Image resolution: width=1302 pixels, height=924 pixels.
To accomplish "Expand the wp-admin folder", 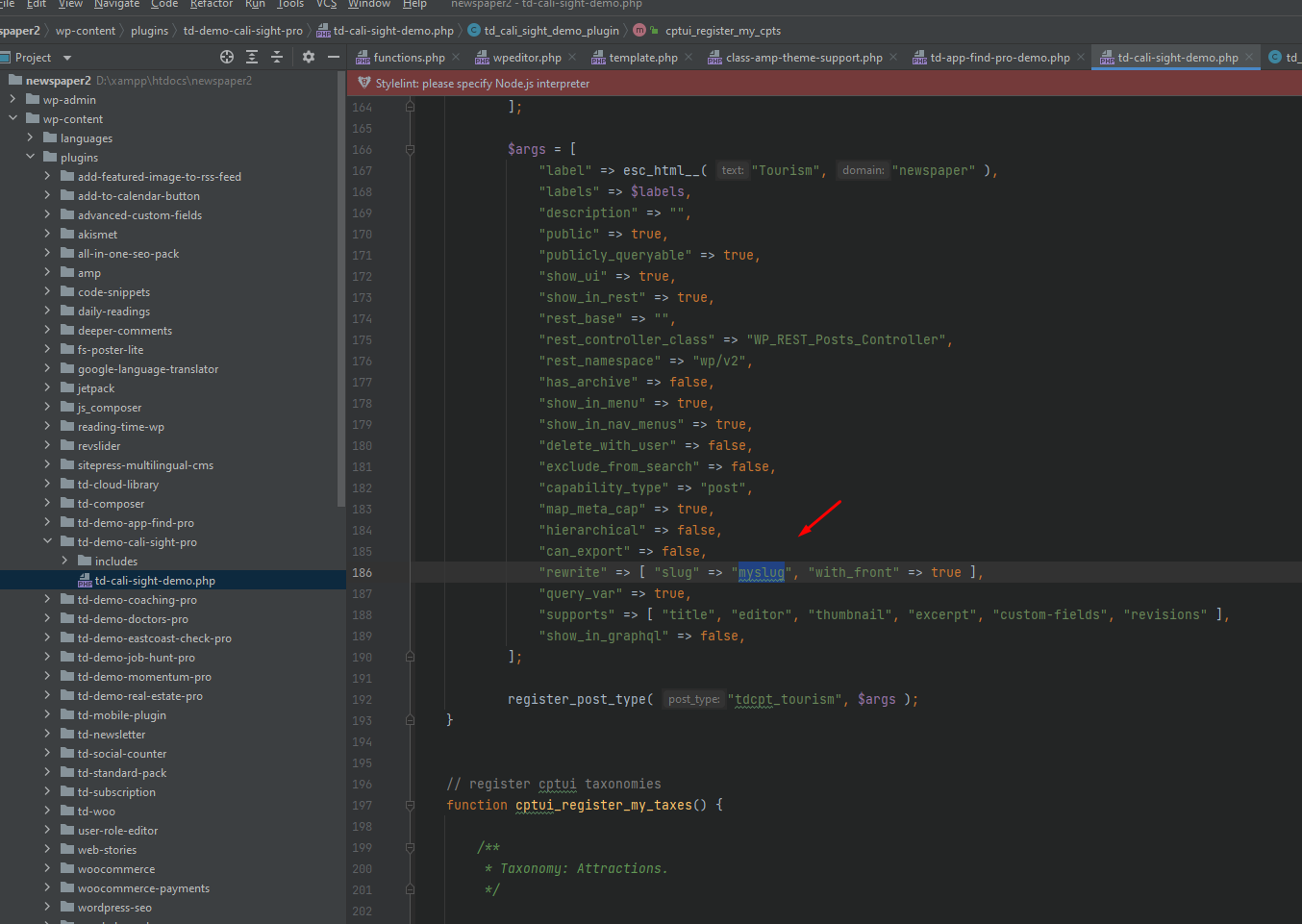I will (x=13, y=99).
